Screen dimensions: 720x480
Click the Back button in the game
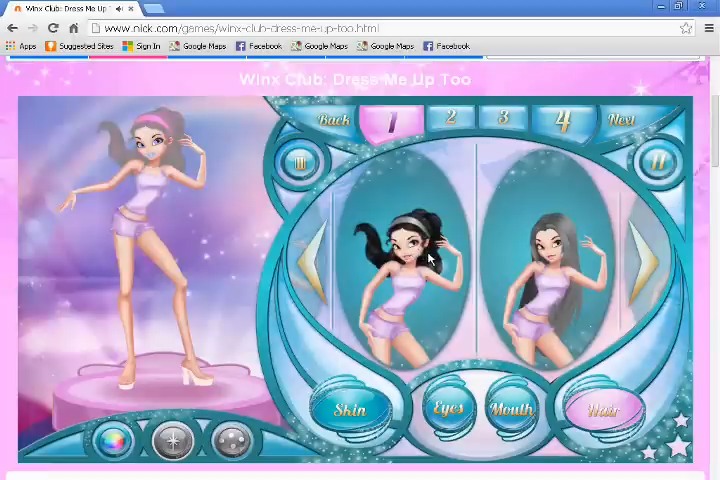click(x=334, y=120)
